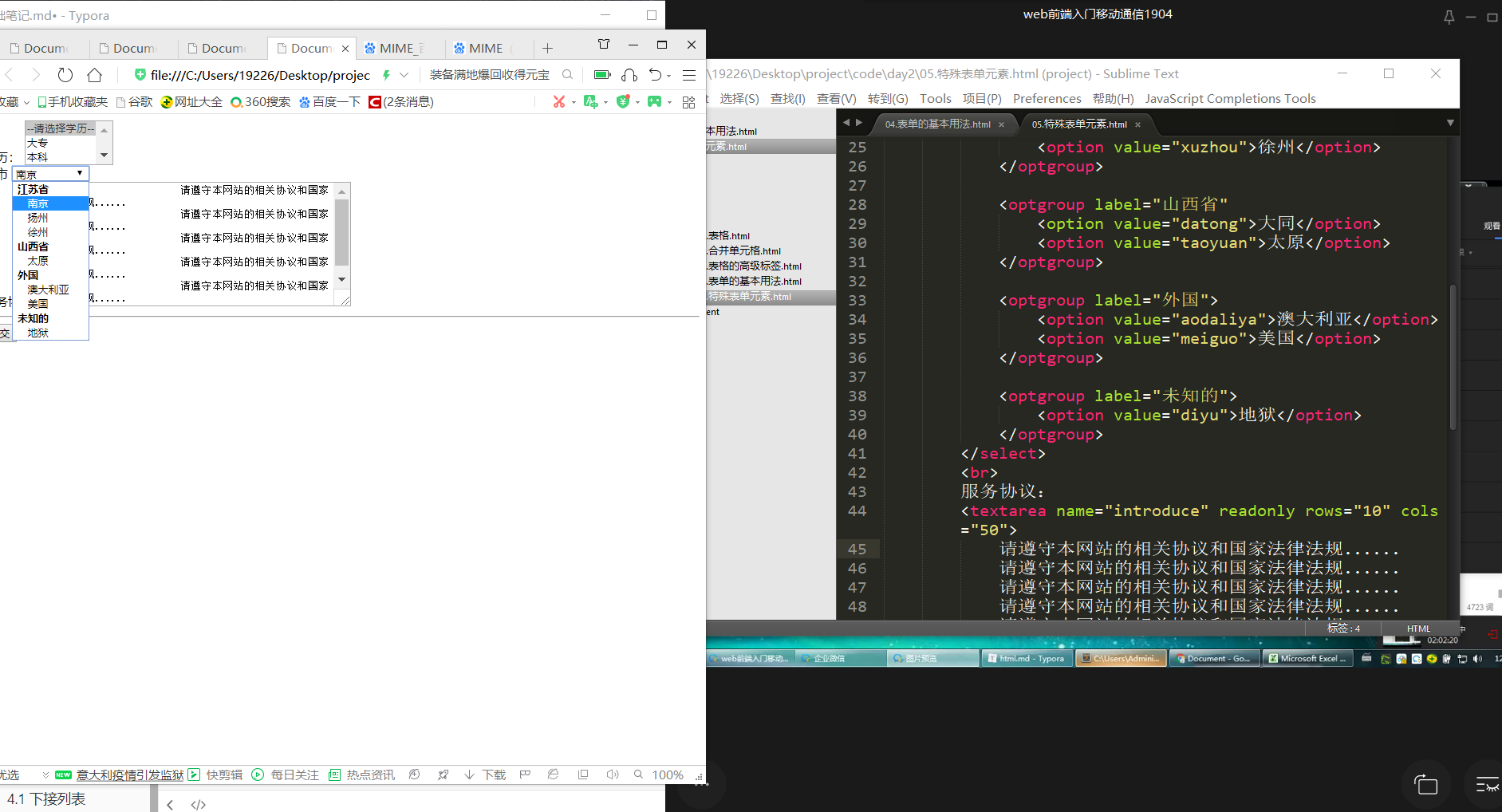The image size is (1502, 812).
Task: Open the 南京 city dropdown
Action: point(51,174)
